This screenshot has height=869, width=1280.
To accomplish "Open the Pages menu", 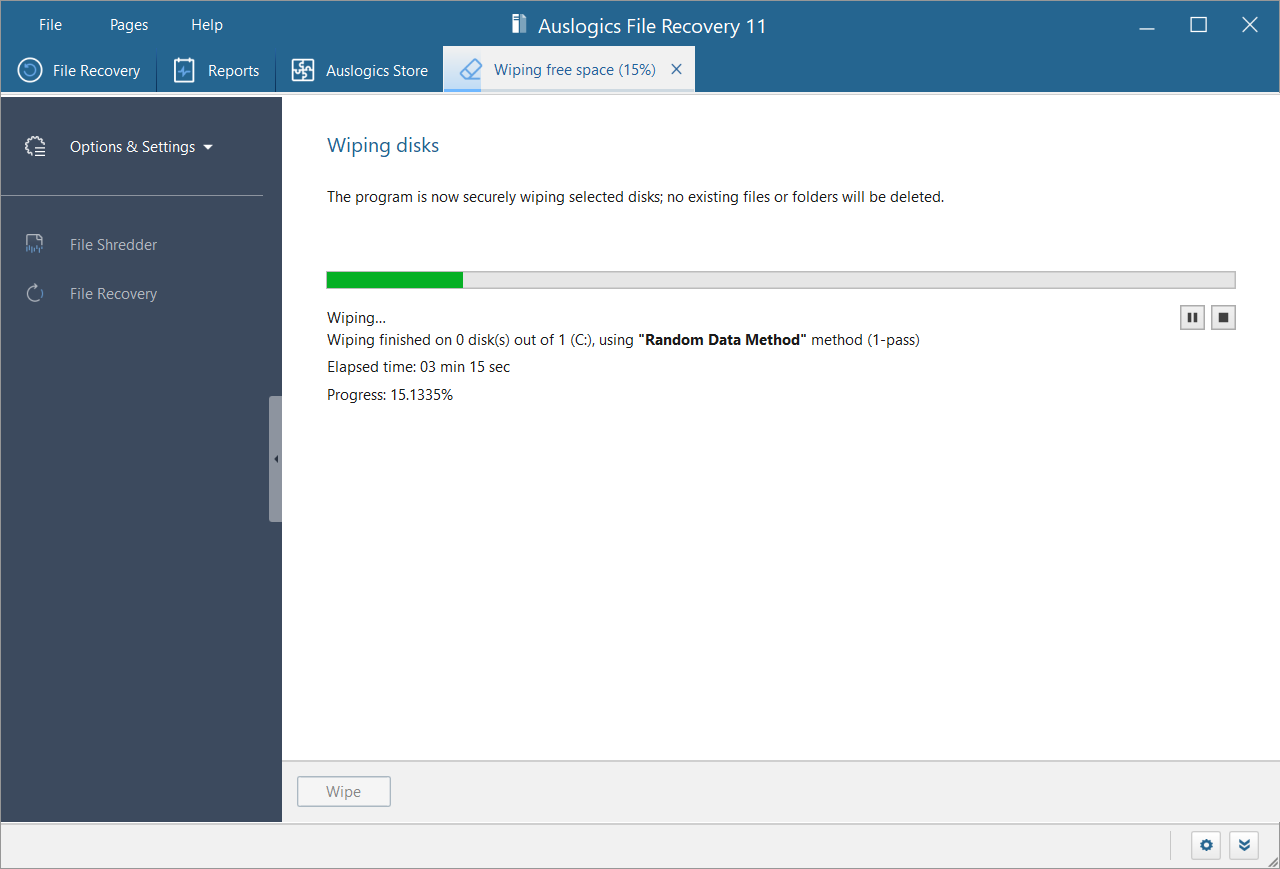I will point(129,25).
